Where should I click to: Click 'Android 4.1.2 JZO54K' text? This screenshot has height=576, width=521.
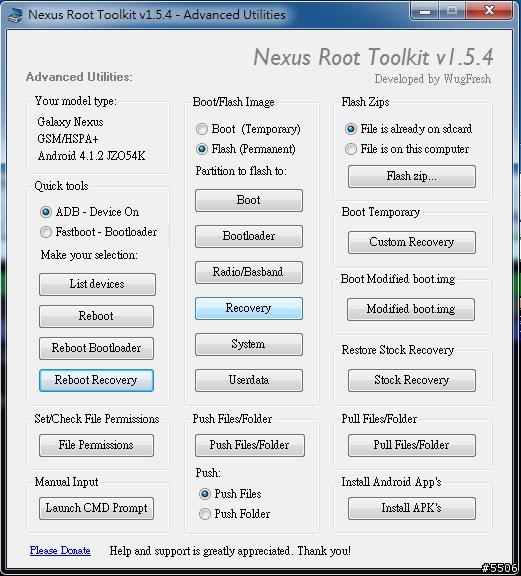(x=91, y=156)
